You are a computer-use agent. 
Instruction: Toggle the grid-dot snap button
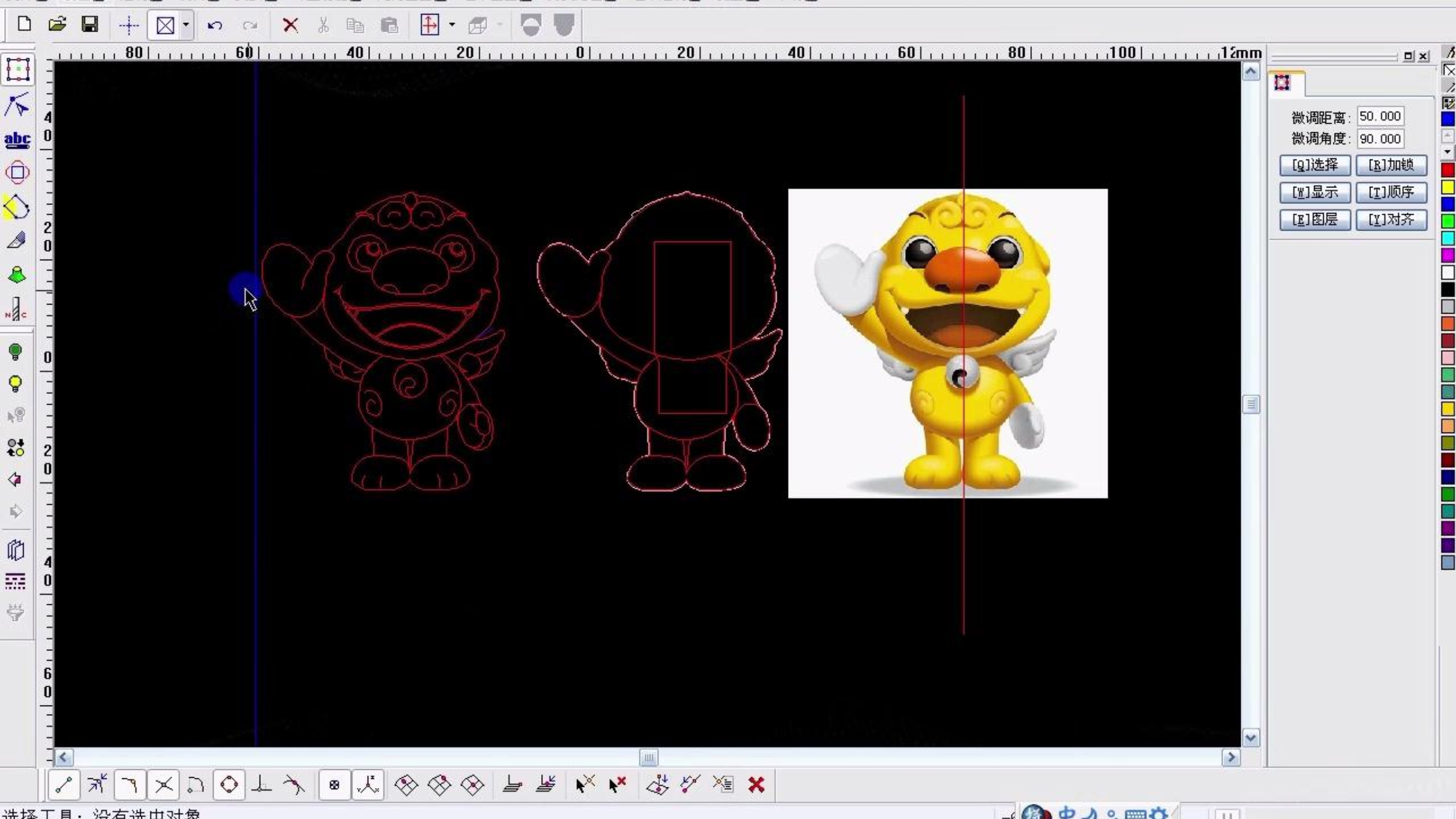[334, 785]
